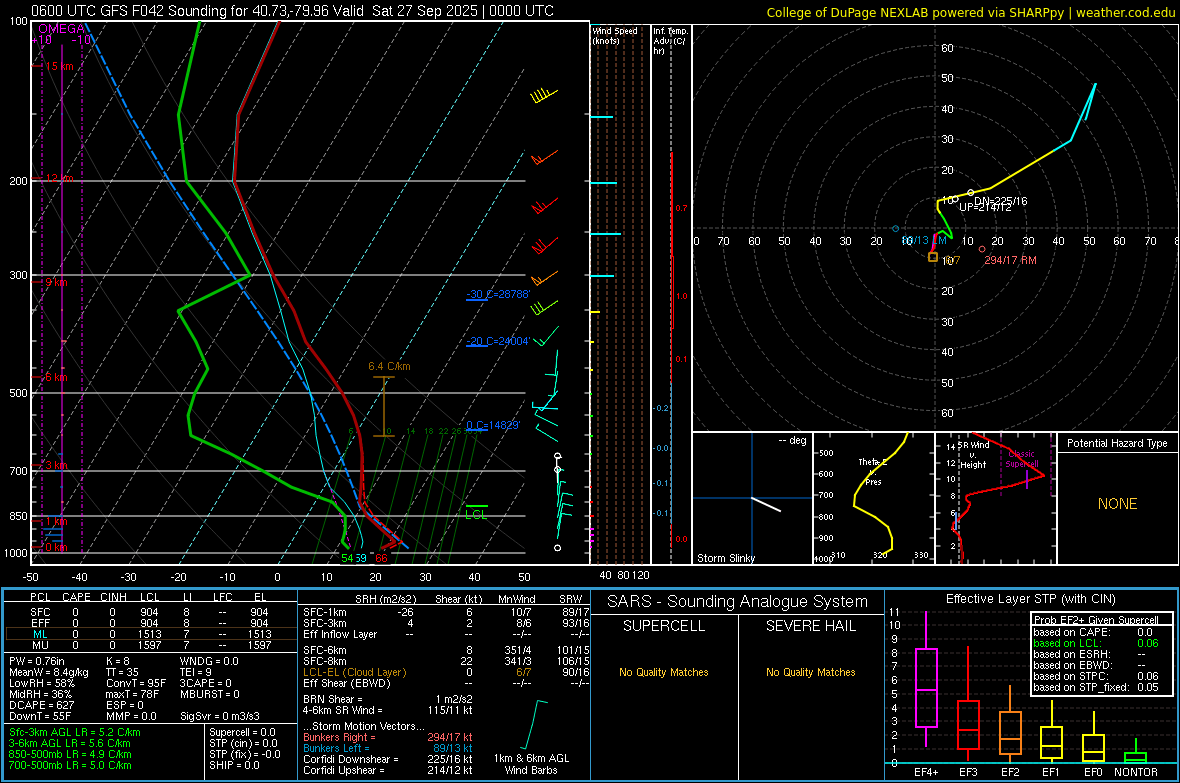Select the SFC parcel row
This screenshot has width=1180, height=783.
149,612
